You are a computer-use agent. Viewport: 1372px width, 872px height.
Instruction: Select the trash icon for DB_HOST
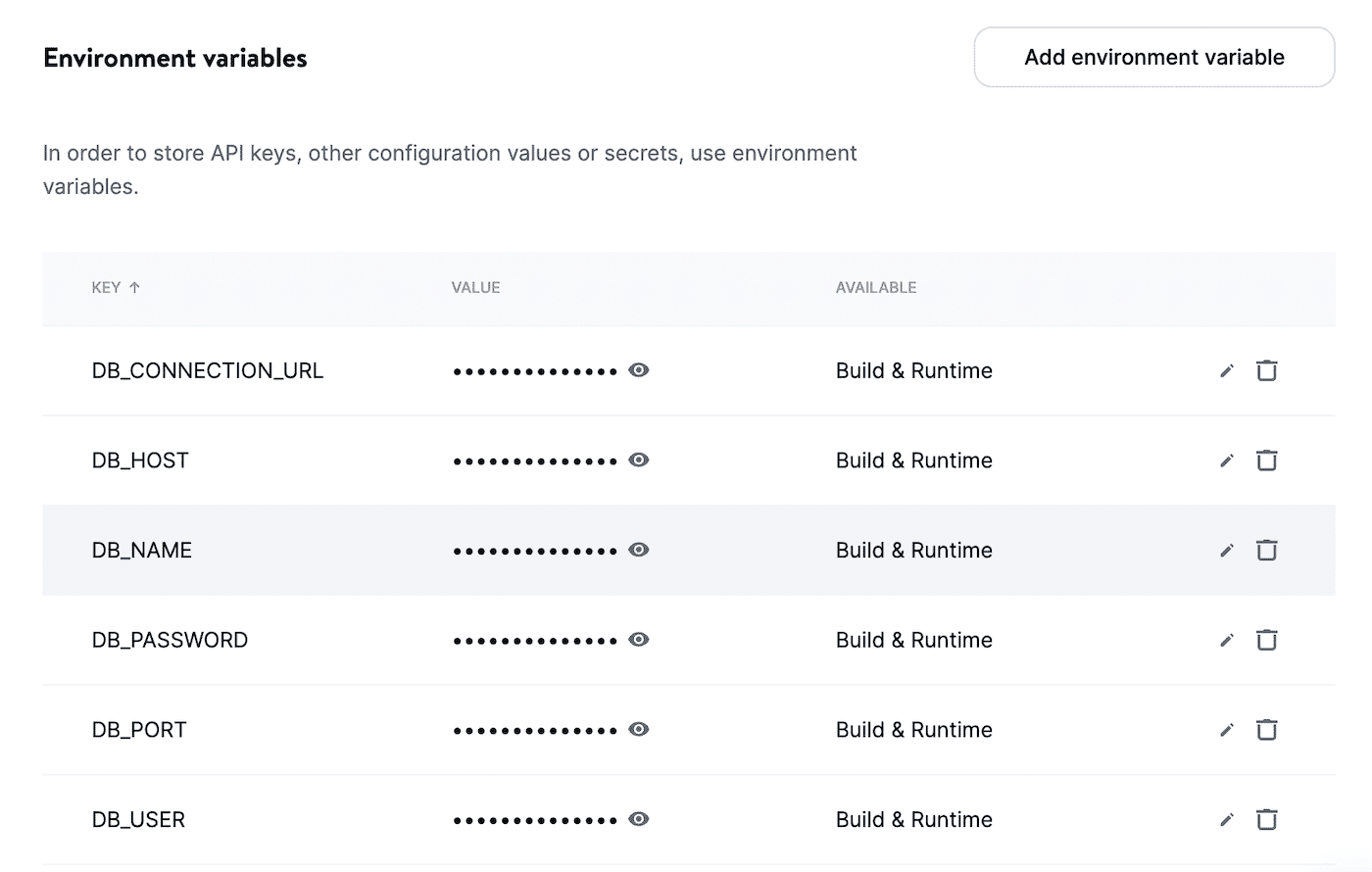point(1266,460)
